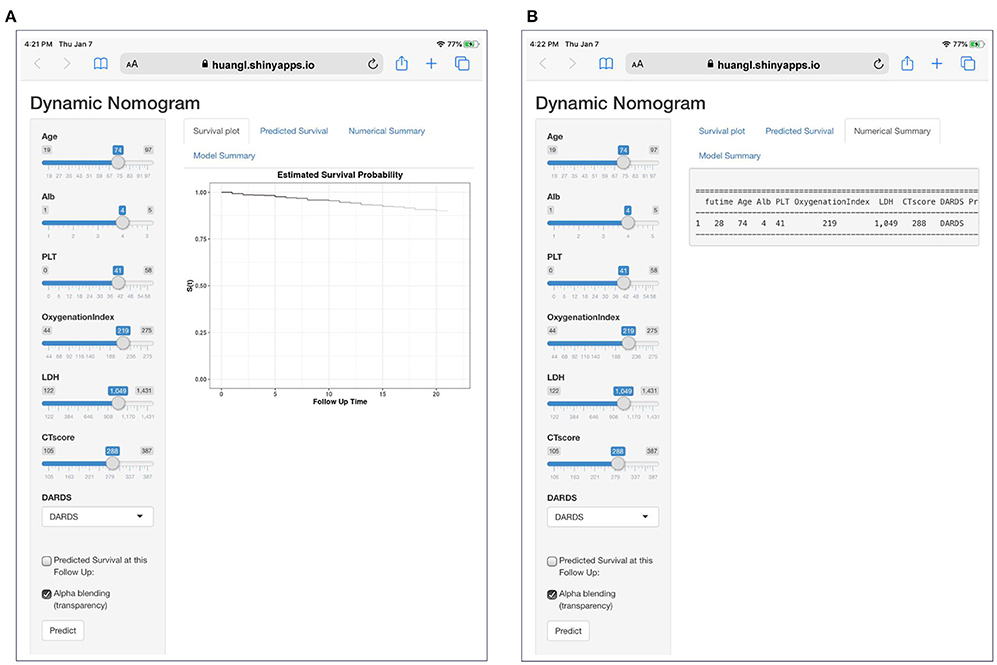This screenshot has width=997, height=665.
Task: Open the Numerical Summary tab in panel A
Action: pyautogui.click(x=387, y=131)
